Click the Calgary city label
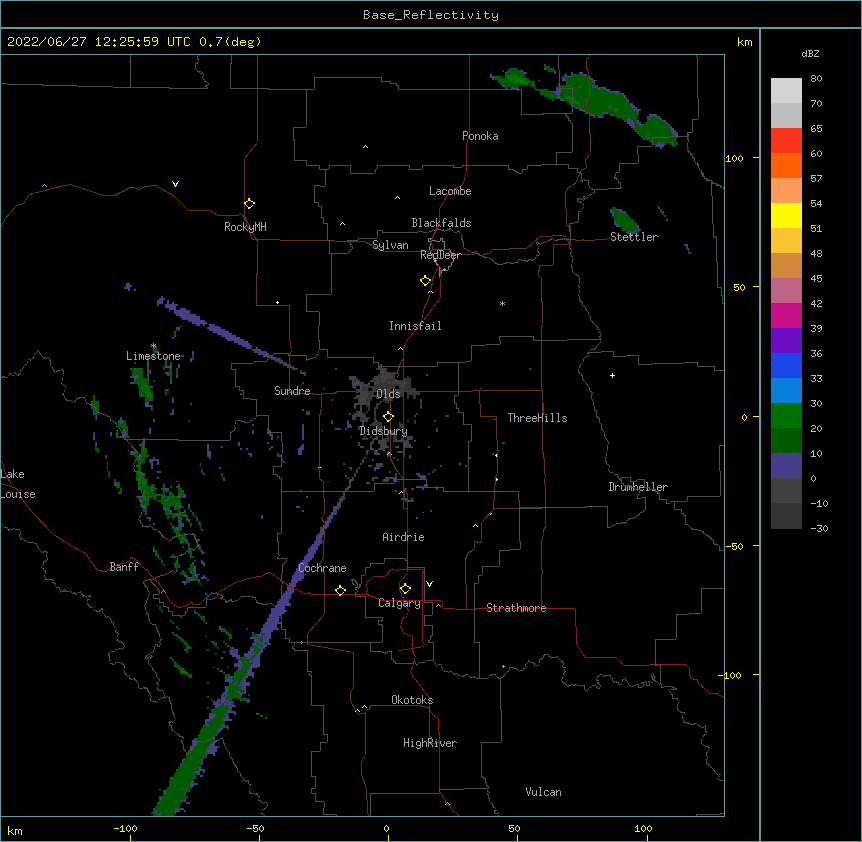This screenshot has height=842, width=862. pyautogui.click(x=399, y=603)
